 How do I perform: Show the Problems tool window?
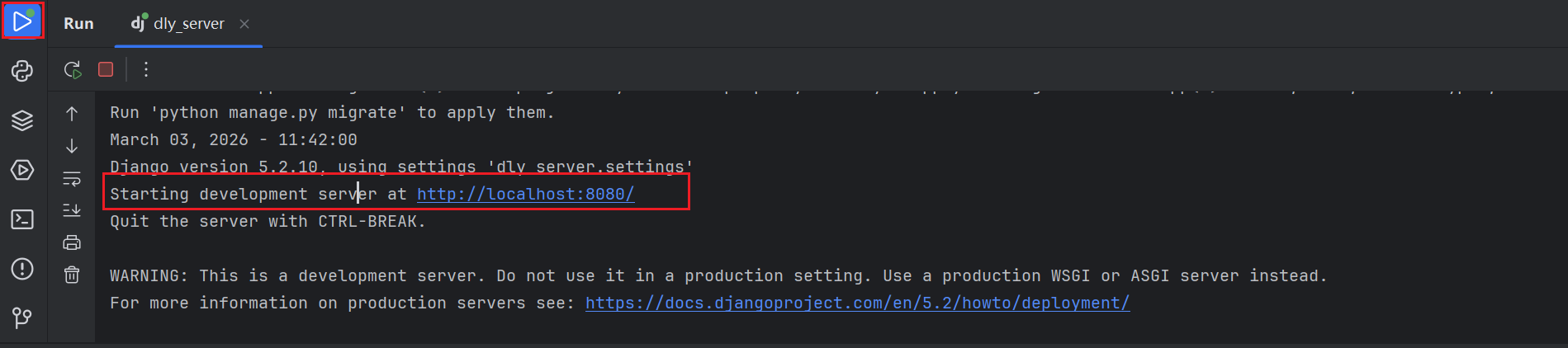pos(22,269)
